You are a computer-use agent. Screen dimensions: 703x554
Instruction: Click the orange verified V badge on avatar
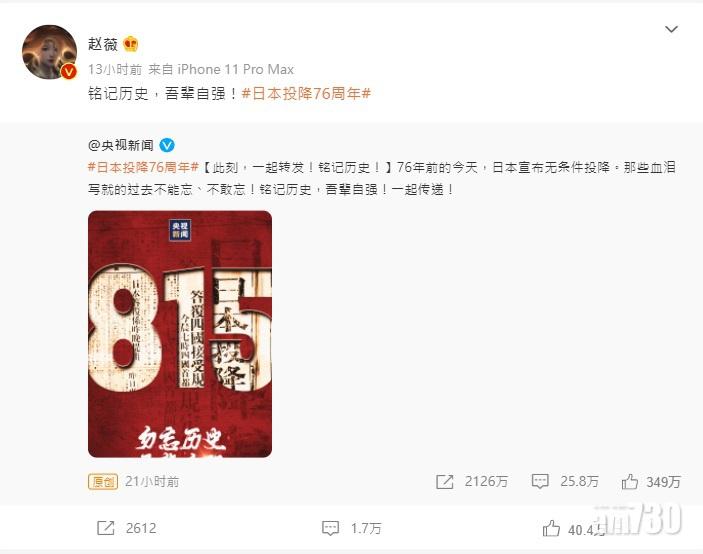69,71
